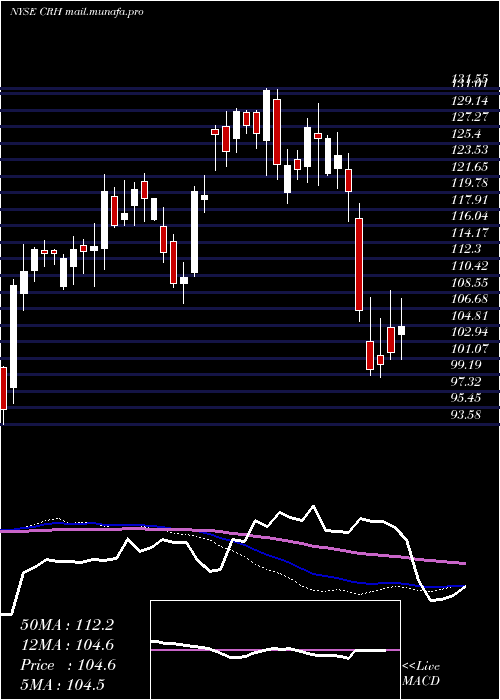
Task: Click the 131.55 price axis label
Action: (469, 78)
